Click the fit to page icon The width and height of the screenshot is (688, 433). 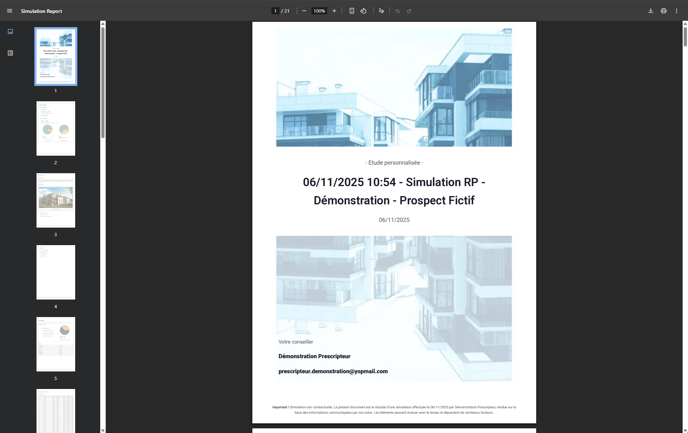pyautogui.click(x=352, y=11)
